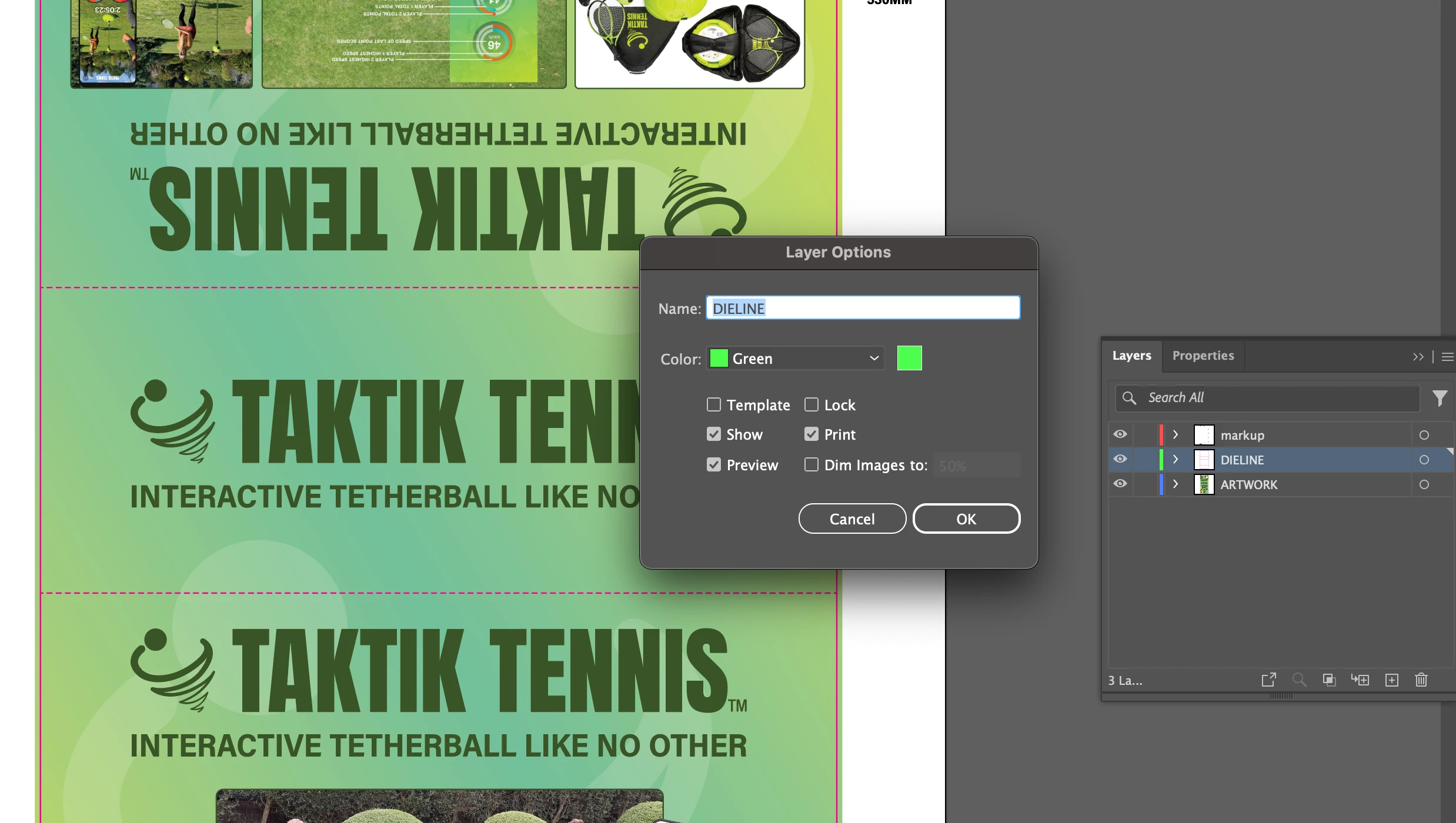Click the Create New Layer plus icon
Viewport: 1456px width, 823px height.
pos(1391,680)
